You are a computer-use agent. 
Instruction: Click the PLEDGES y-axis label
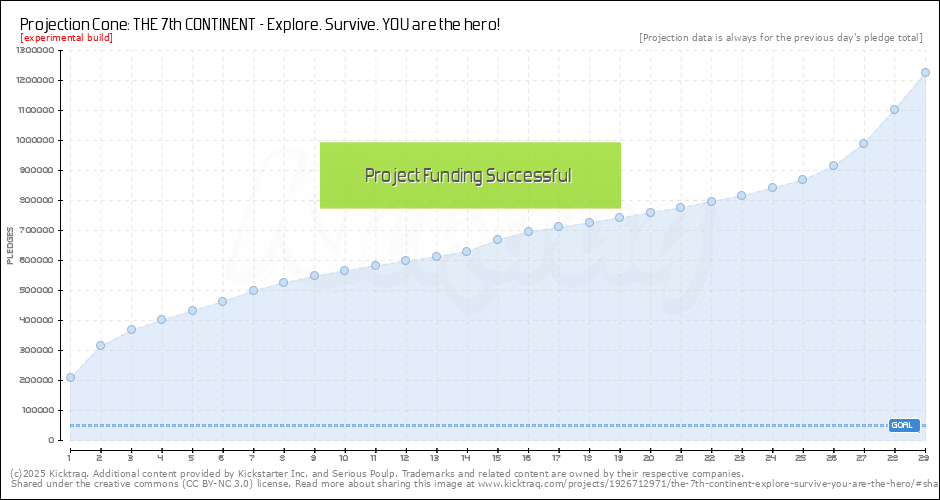[x=10, y=245]
